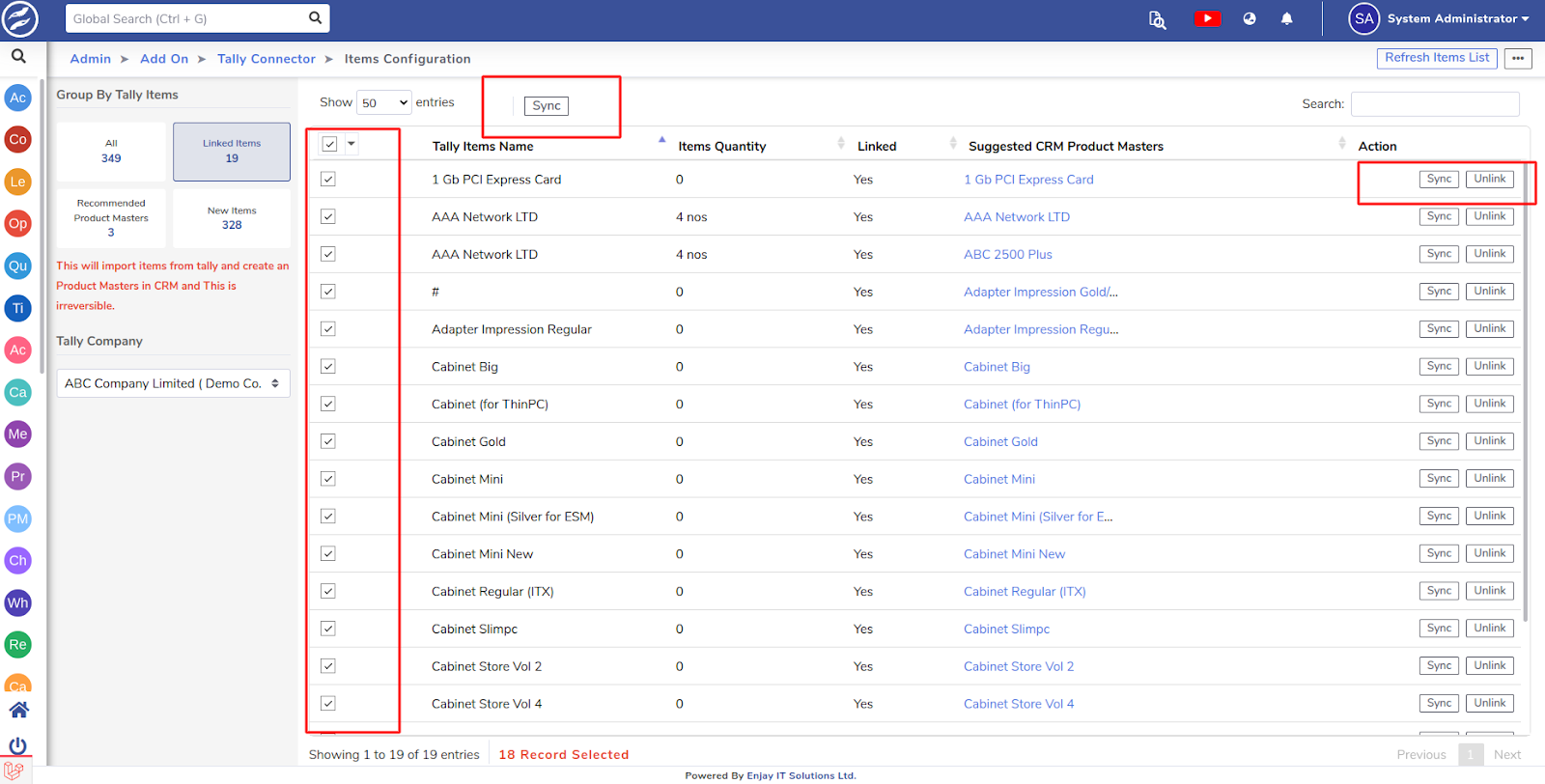Image resolution: width=1545 pixels, height=784 pixels.
Task: Sort by Tally Items Name column
Action: 483,146
